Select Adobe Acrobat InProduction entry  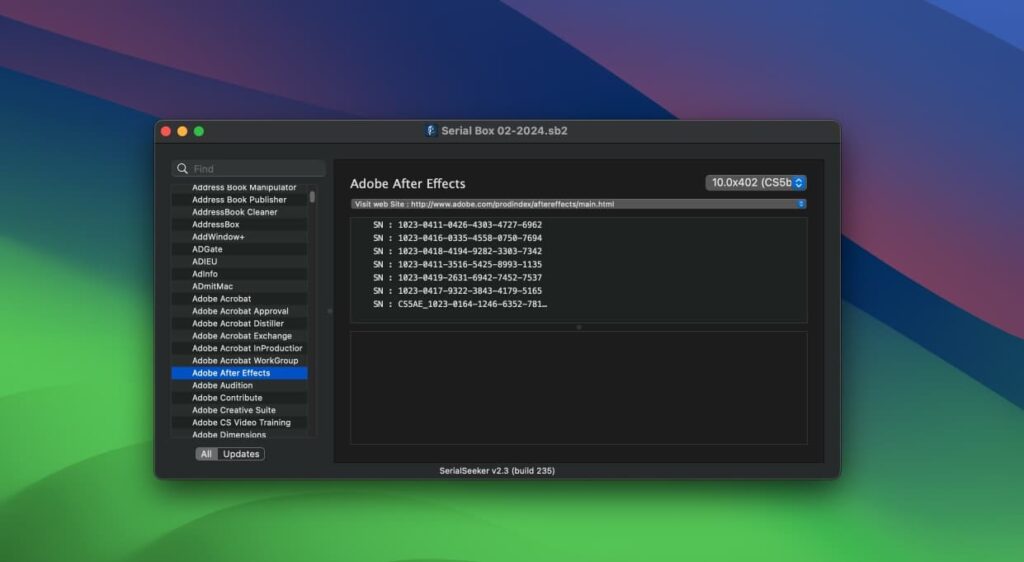point(239,349)
